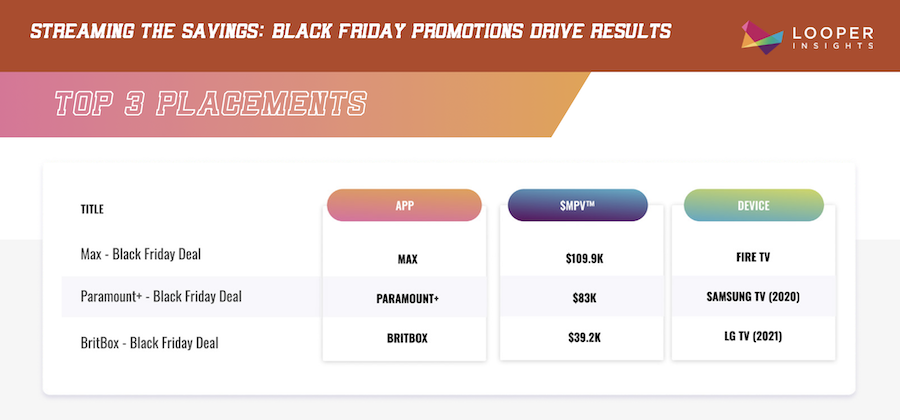Viewport: 900px width, 420px height.
Task: Click the $83K value cell
Action: point(579,298)
